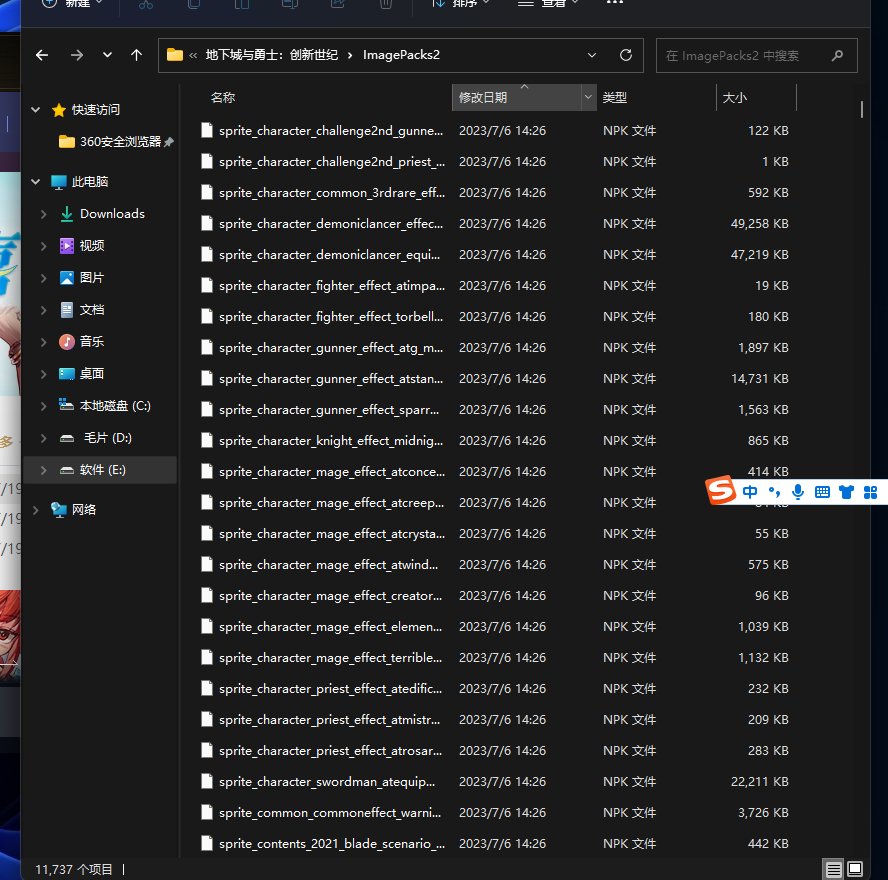Viewport: 888px width, 880px height.
Task: Go back using the back arrow
Action: pos(42,55)
